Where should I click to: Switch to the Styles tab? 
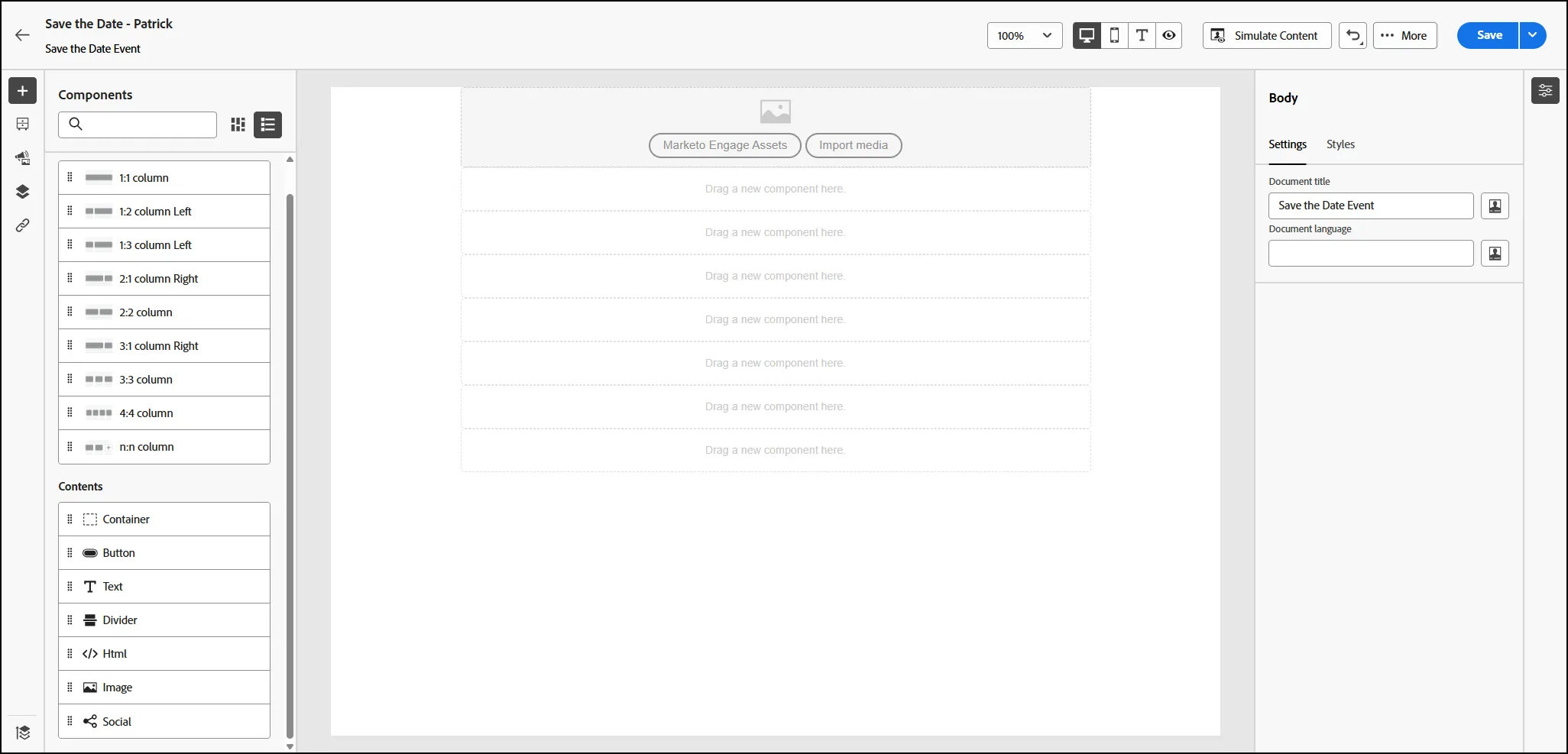[1340, 144]
